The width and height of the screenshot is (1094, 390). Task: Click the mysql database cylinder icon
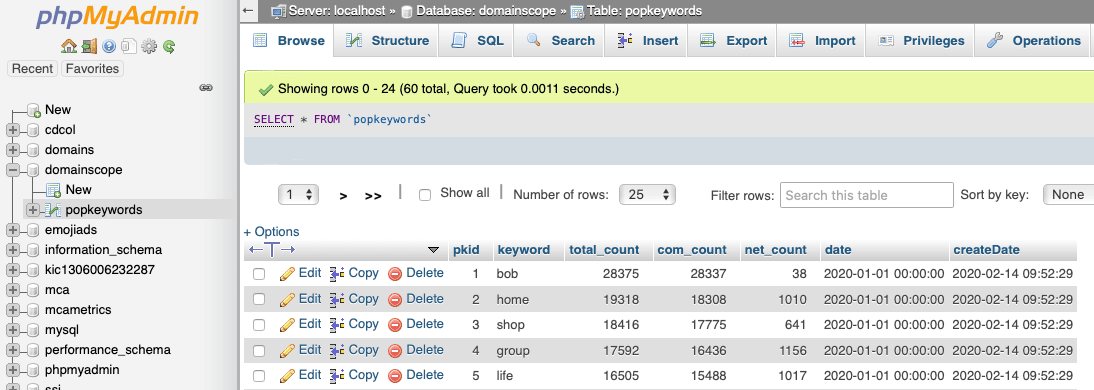point(33,330)
